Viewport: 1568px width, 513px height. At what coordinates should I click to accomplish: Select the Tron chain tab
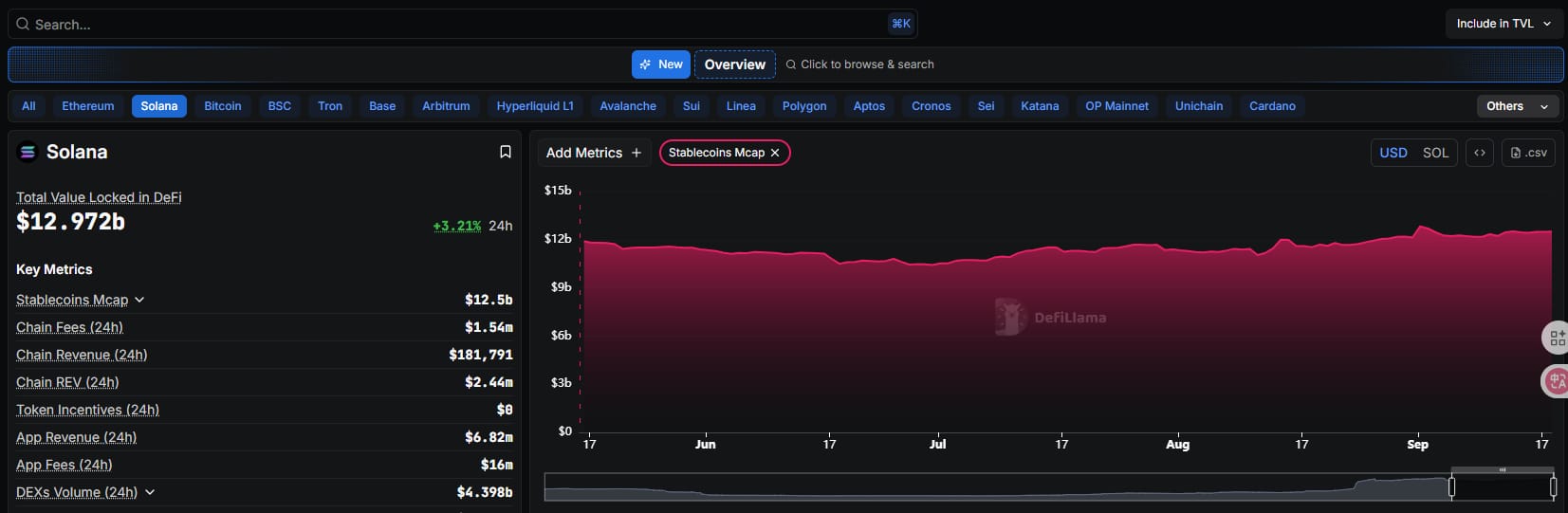click(330, 106)
